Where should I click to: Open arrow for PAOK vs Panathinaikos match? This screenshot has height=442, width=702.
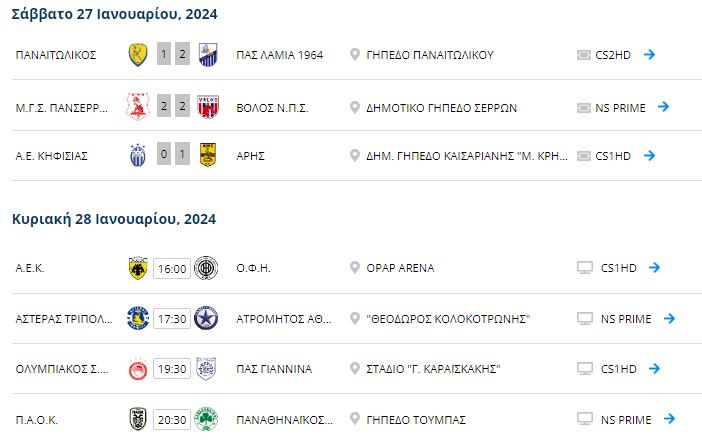pos(669,419)
